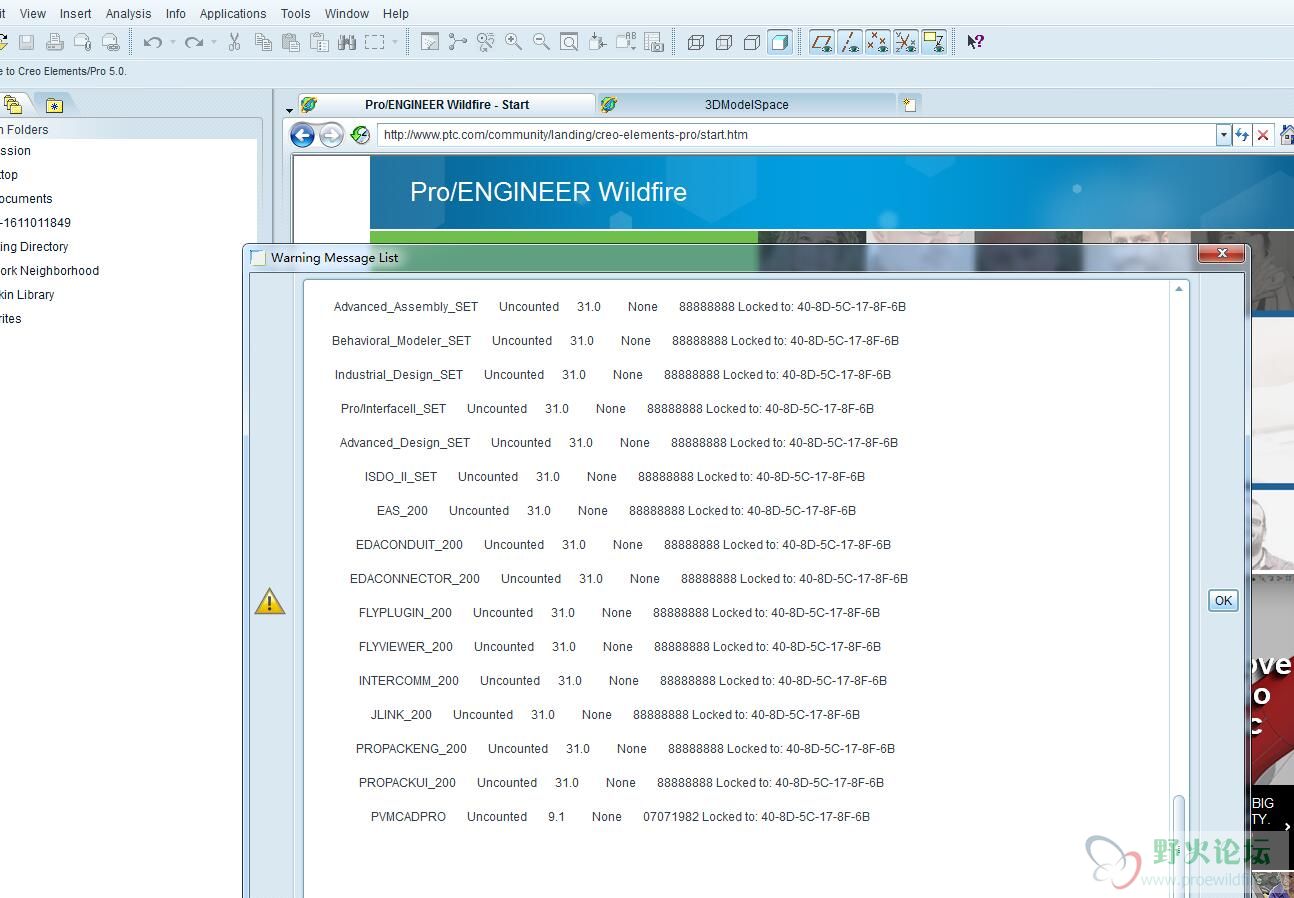Open the Favorites navigator tab
This screenshot has height=898, width=1294.
click(x=54, y=105)
